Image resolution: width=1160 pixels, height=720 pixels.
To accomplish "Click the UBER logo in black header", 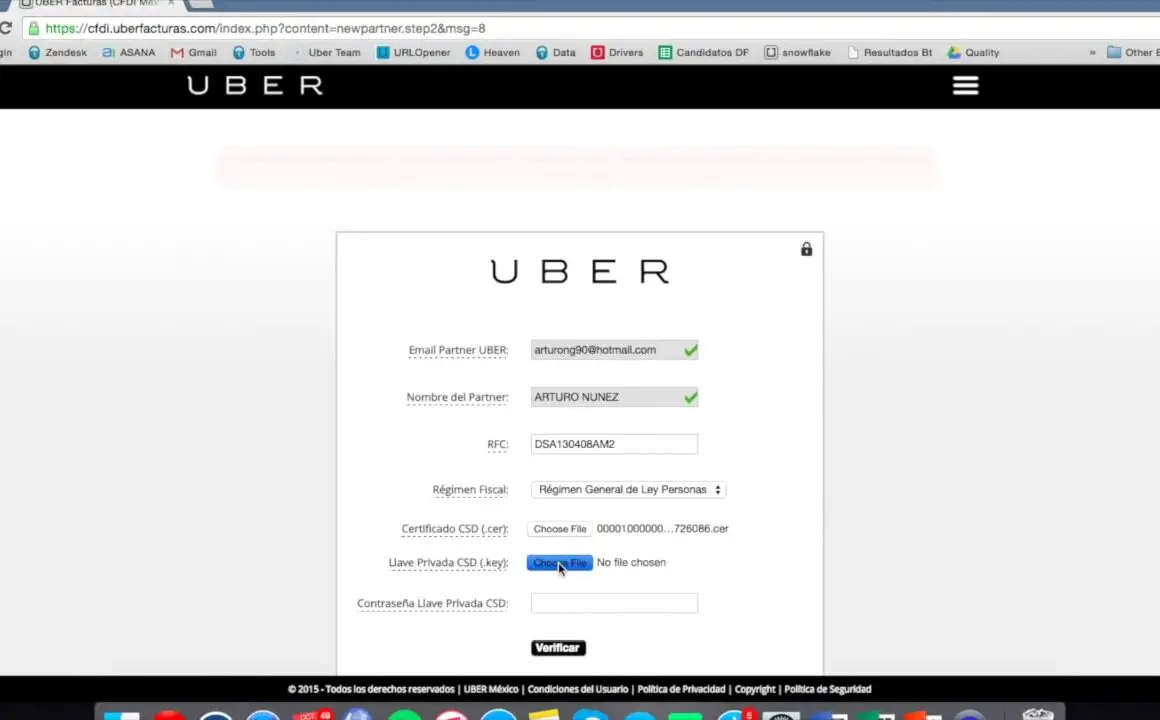I will click(x=255, y=86).
